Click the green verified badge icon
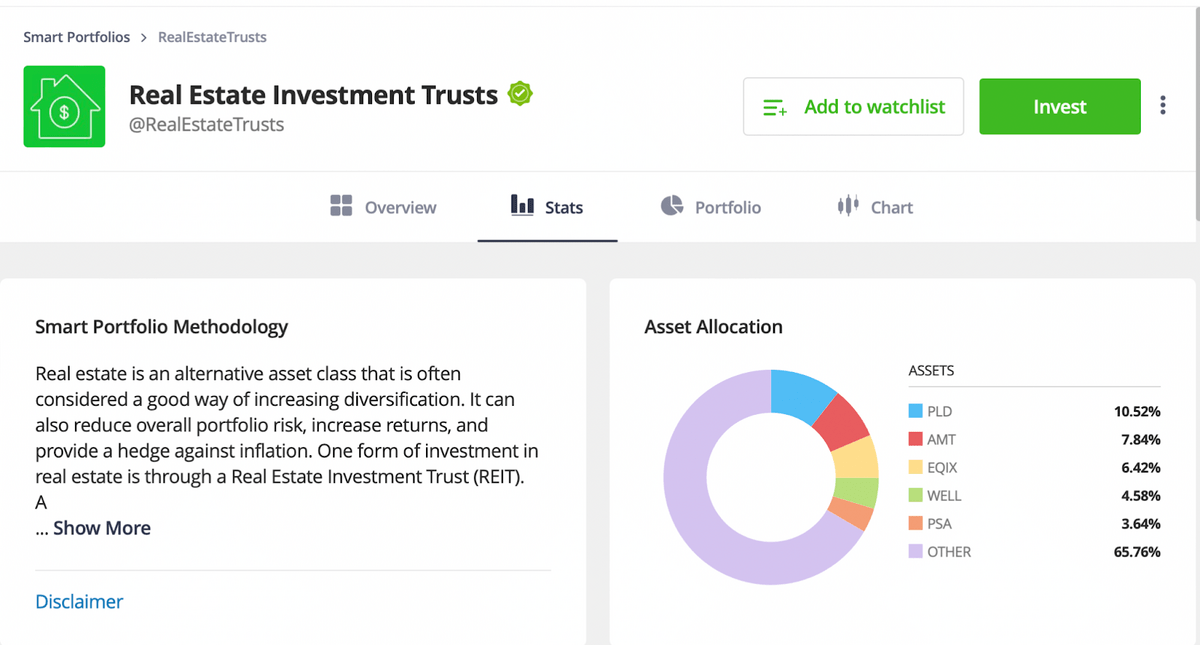Viewport: 1200px width, 645px height. [x=520, y=94]
